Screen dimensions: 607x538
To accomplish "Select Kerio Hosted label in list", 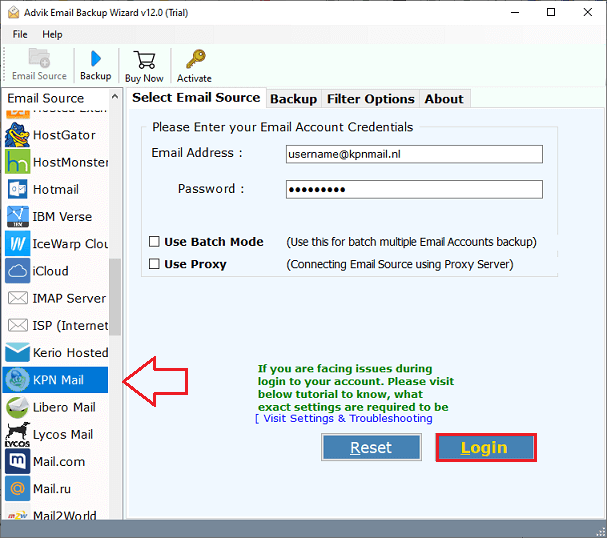I will click(x=70, y=352).
